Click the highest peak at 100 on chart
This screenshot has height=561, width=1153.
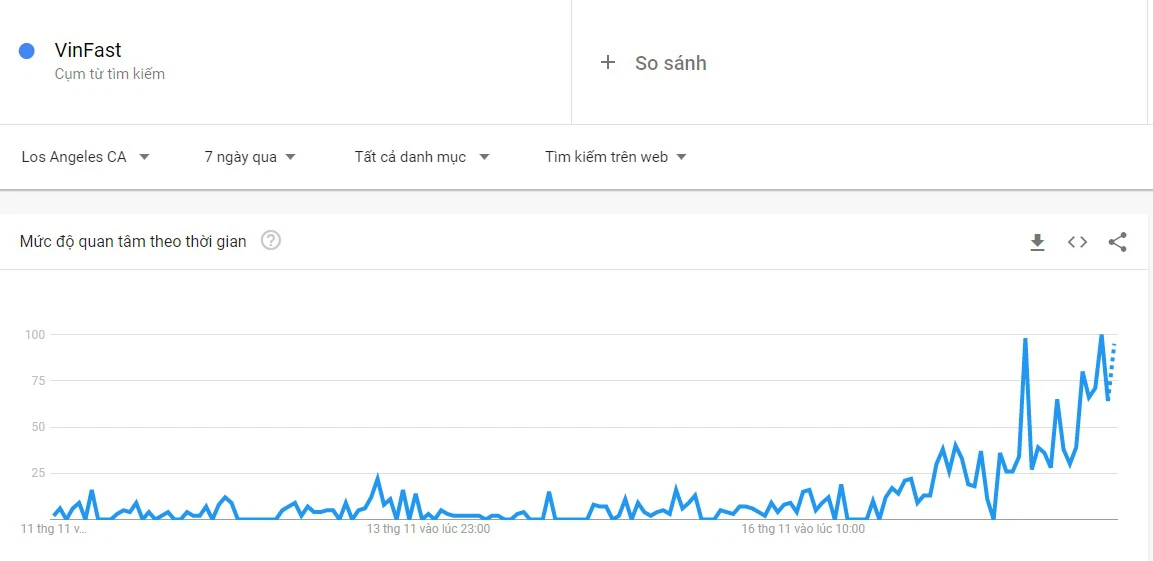(x=1101, y=336)
